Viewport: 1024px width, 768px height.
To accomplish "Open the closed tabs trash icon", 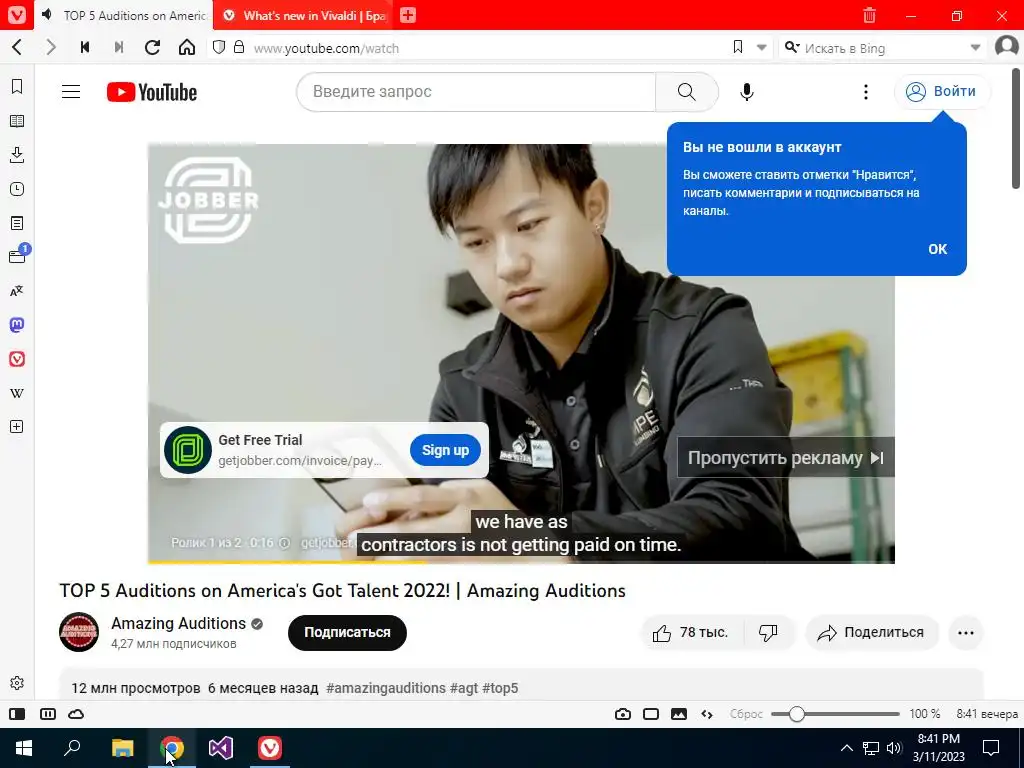I will click(869, 15).
